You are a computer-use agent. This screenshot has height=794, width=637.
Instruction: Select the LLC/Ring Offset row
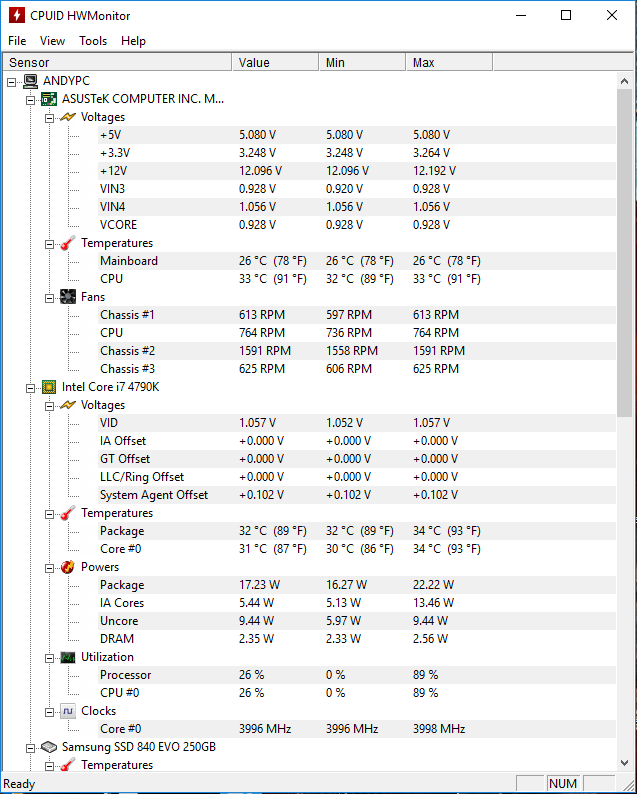tap(357, 477)
